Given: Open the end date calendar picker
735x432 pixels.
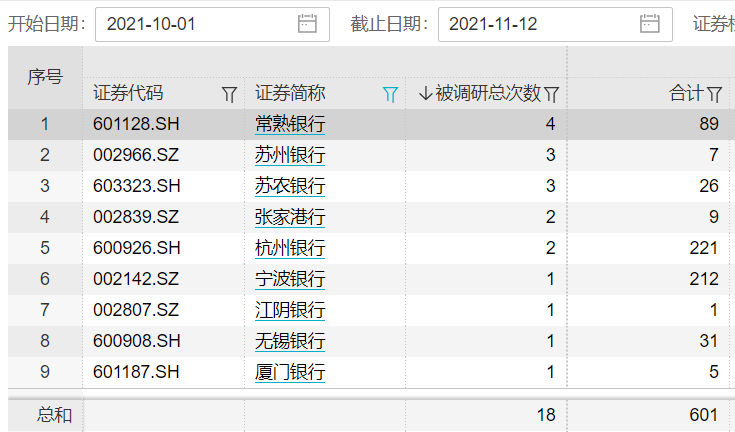Looking at the screenshot, I should pyautogui.click(x=650, y=24).
